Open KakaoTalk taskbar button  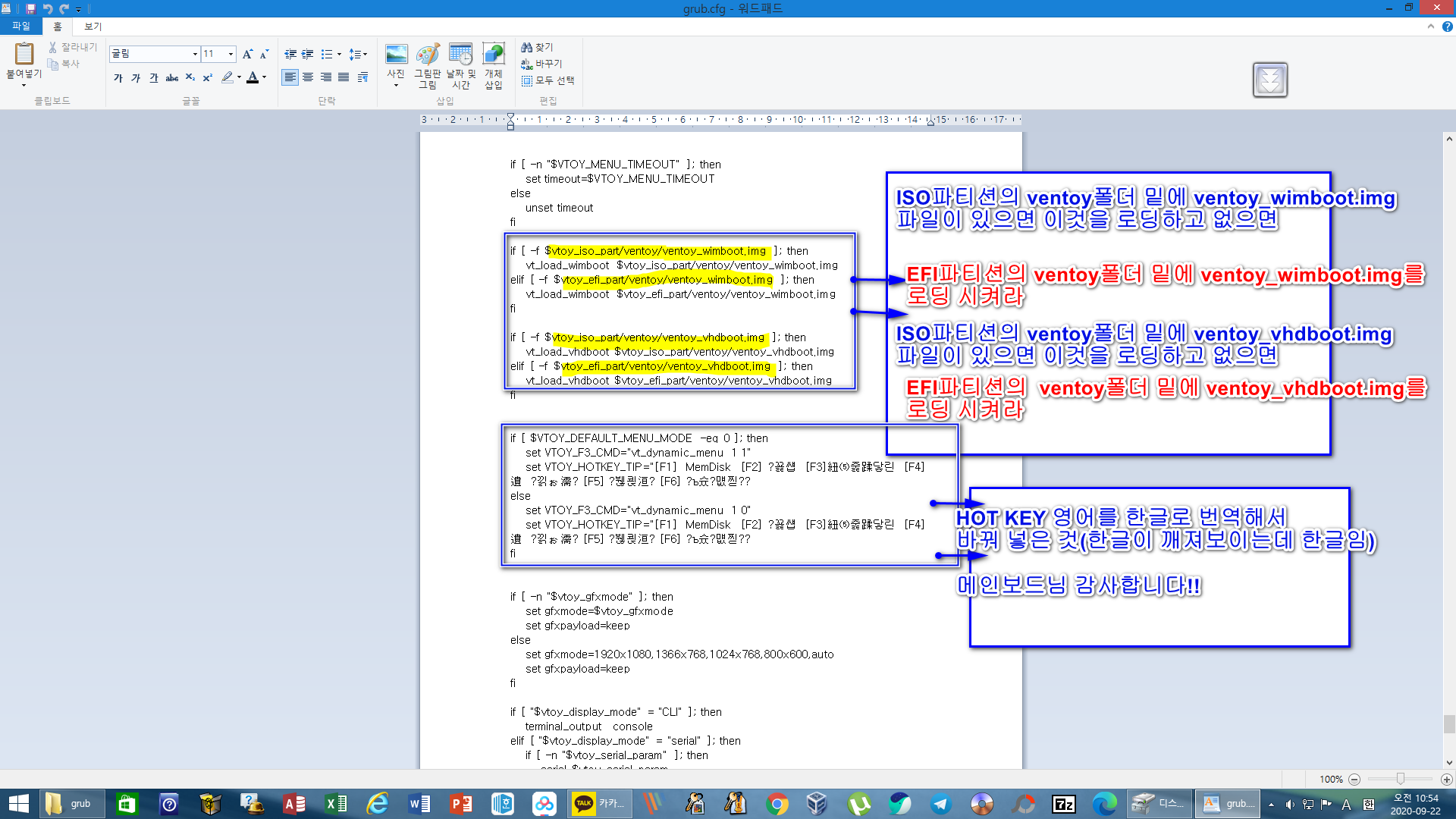pos(599,804)
